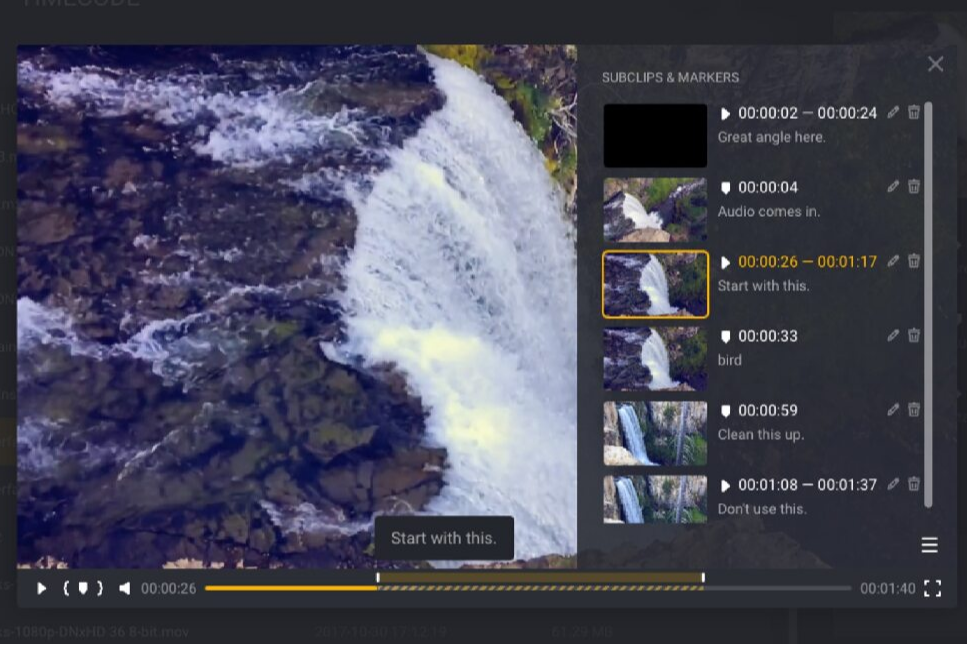The image size is (967, 645).
Task: Mute the audio with the speaker icon
Action: (124, 588)
